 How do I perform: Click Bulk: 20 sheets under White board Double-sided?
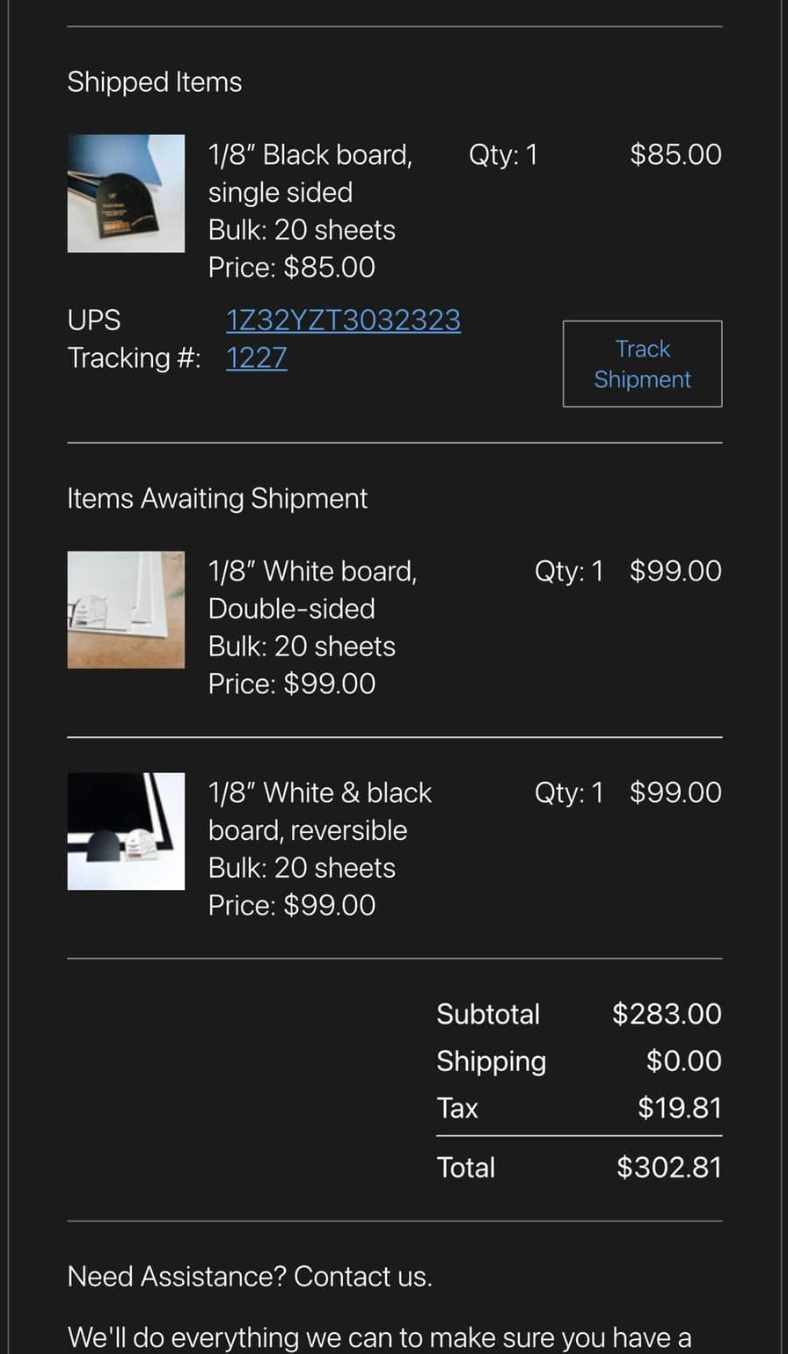click(x=302, y=646)
